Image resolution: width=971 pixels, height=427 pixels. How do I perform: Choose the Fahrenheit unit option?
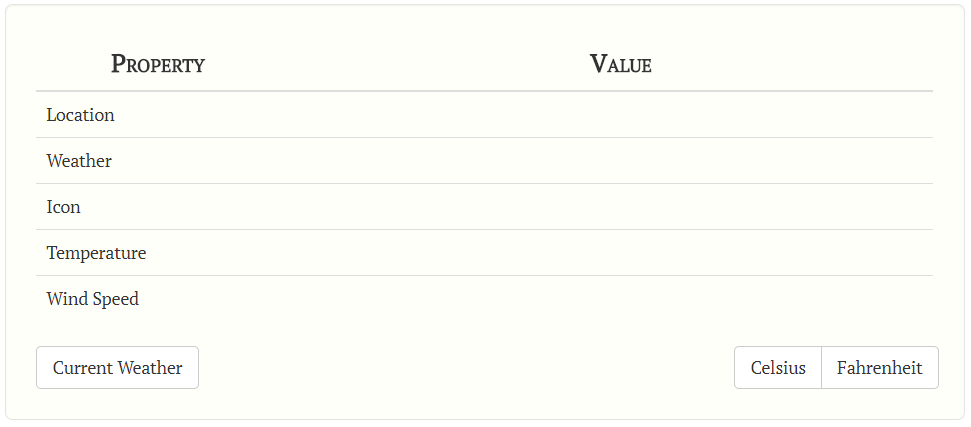coord(879,368)
